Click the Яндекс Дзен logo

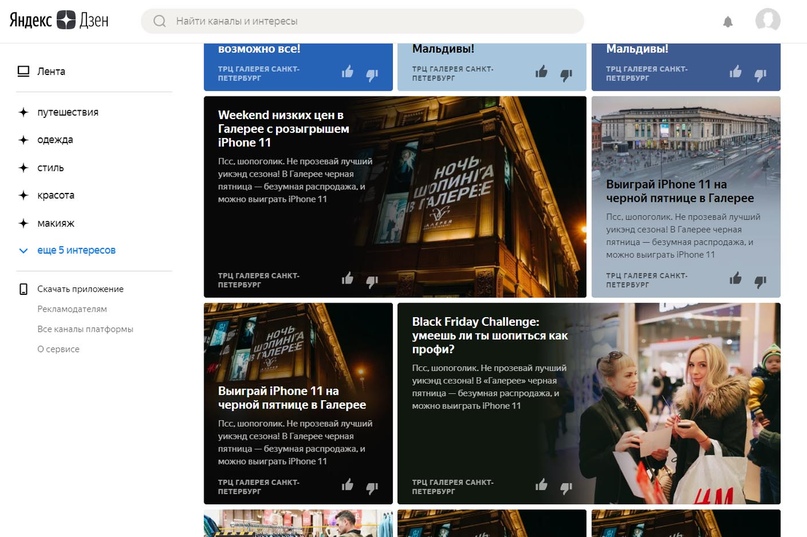(x=59, y=21)
